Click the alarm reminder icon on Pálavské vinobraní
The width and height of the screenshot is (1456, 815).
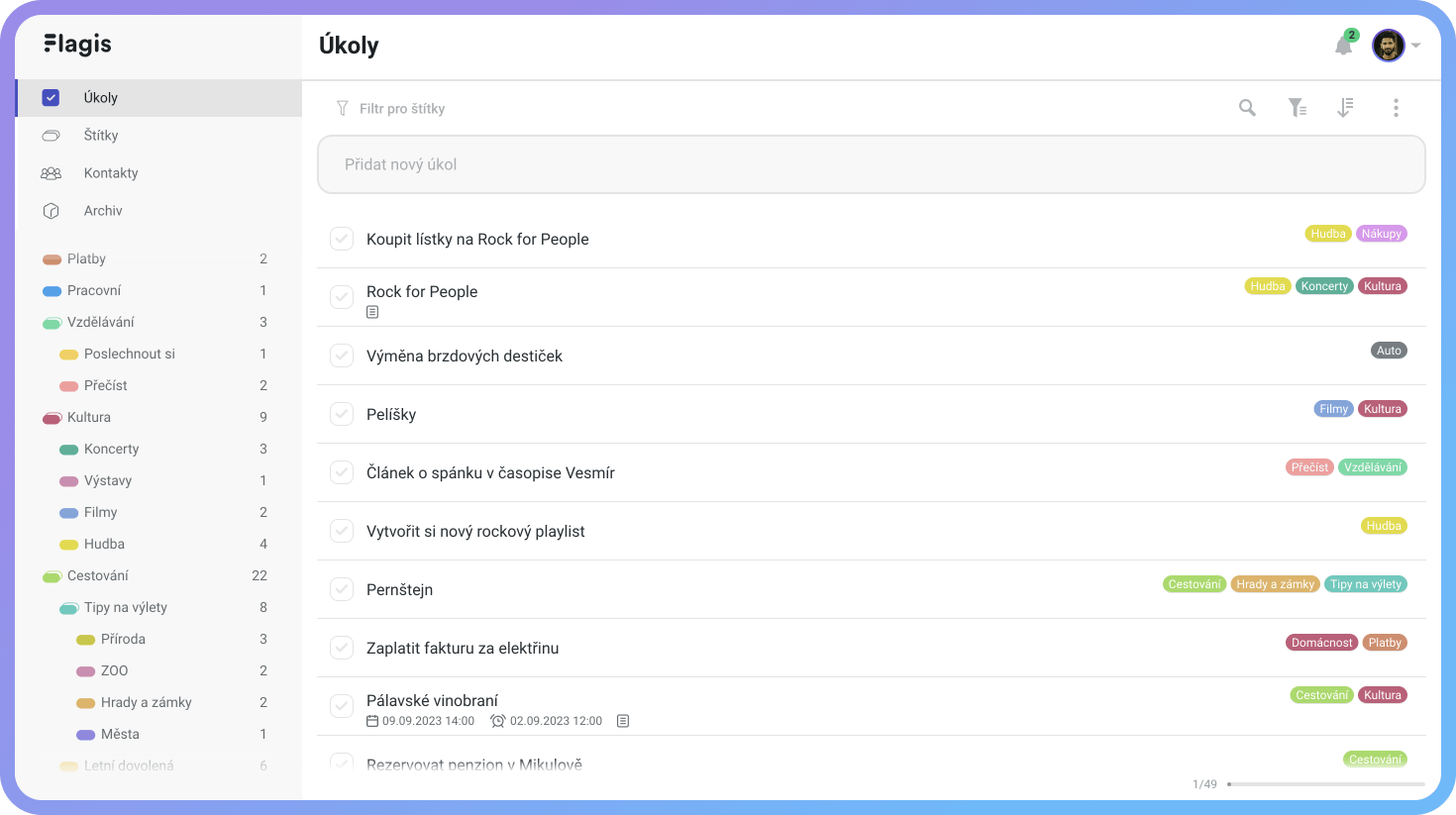pos(498,721)
